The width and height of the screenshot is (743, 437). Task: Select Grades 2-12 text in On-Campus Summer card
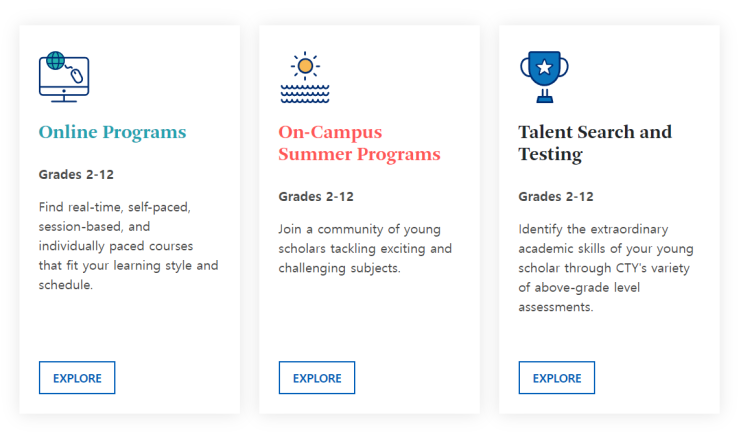[x=316, y=196]
